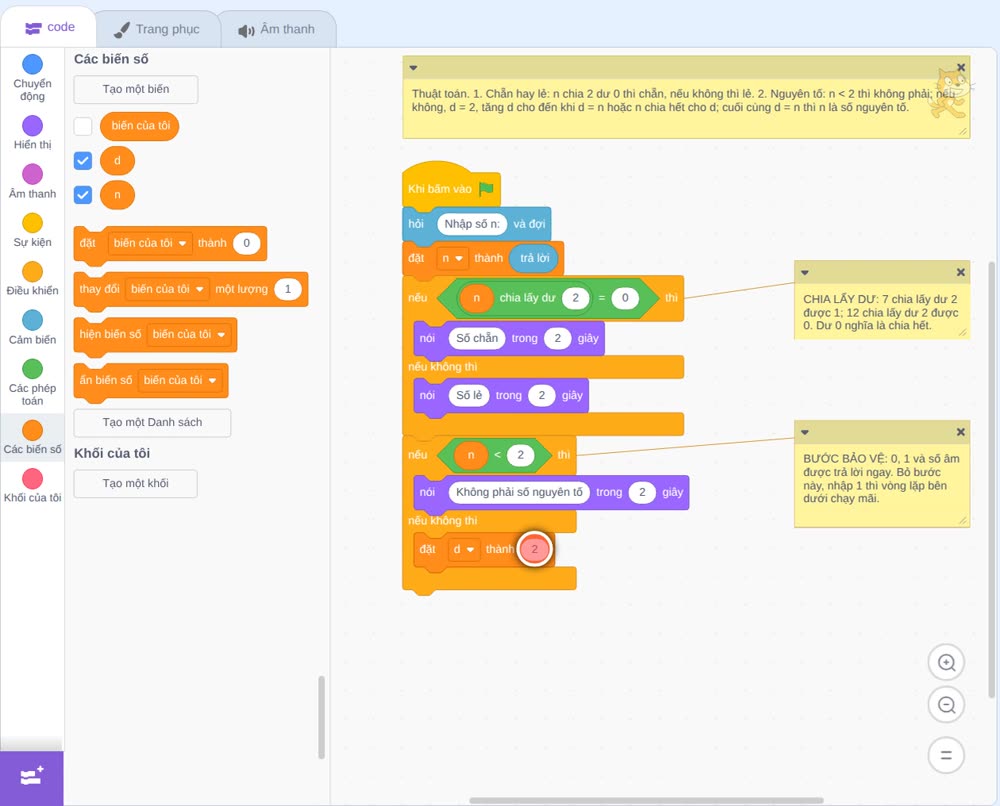Click the 'Số chẵn' text field

pos(477,338)
